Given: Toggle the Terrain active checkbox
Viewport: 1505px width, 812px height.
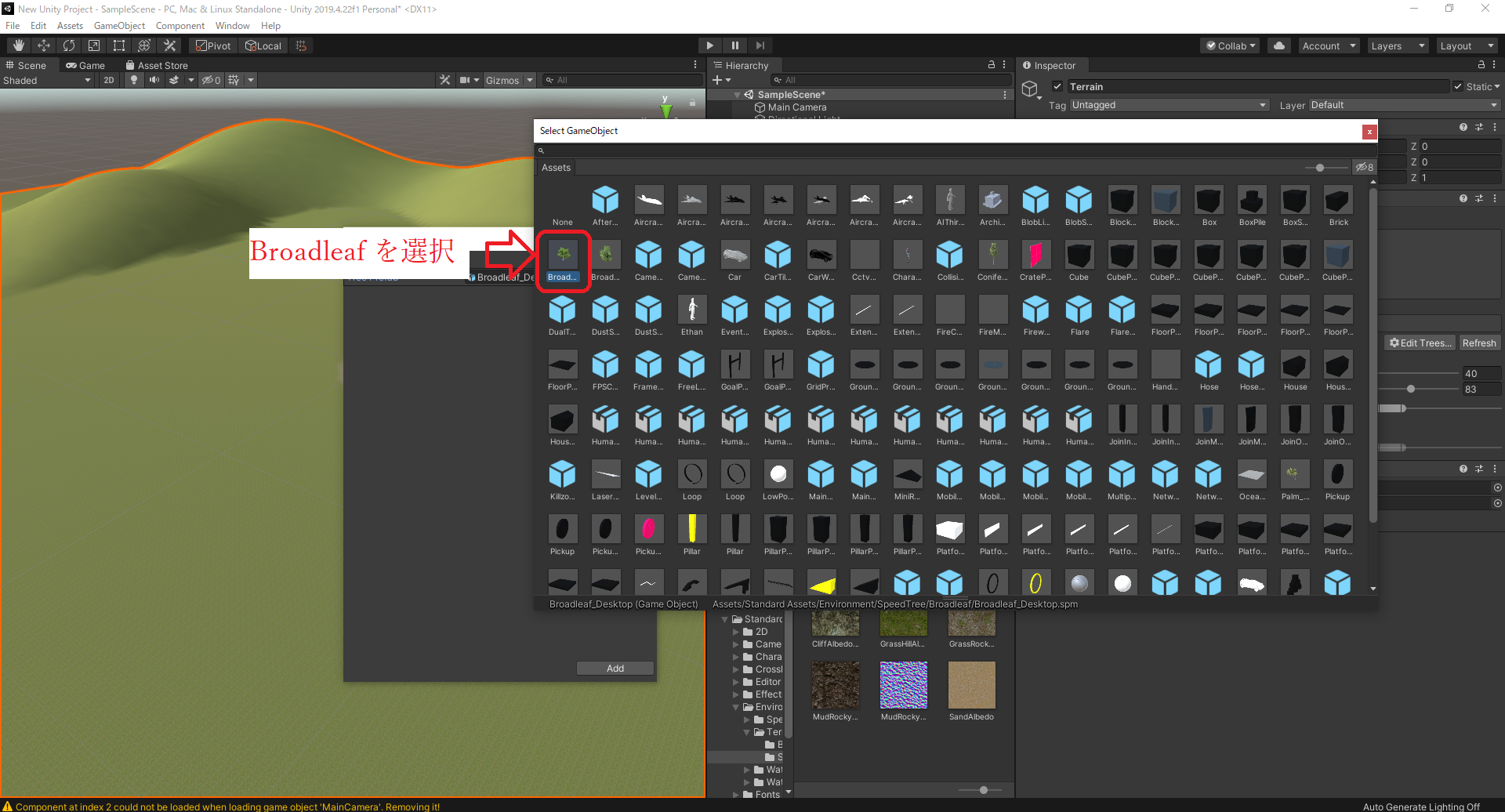Looking at the screenshot, I should (1057, 86).
